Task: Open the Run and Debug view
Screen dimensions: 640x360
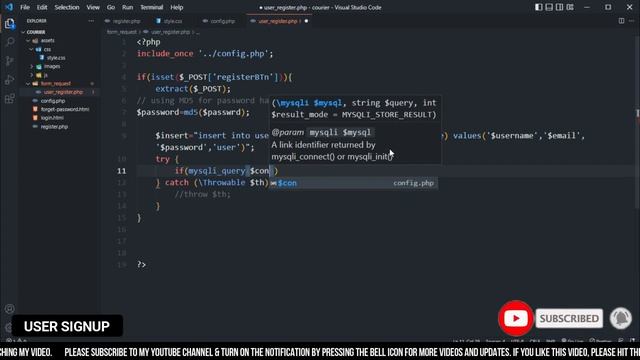Action: [10, 80]
